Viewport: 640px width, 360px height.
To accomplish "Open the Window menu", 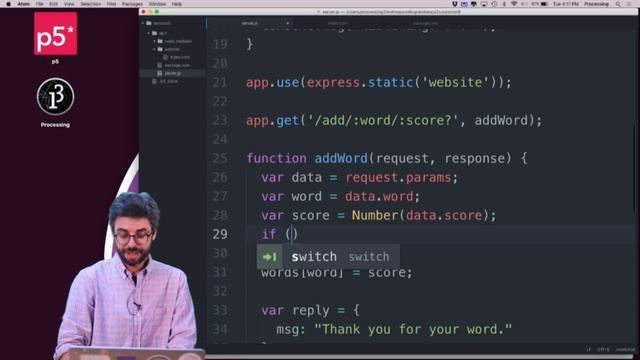I will coord(157,4).
